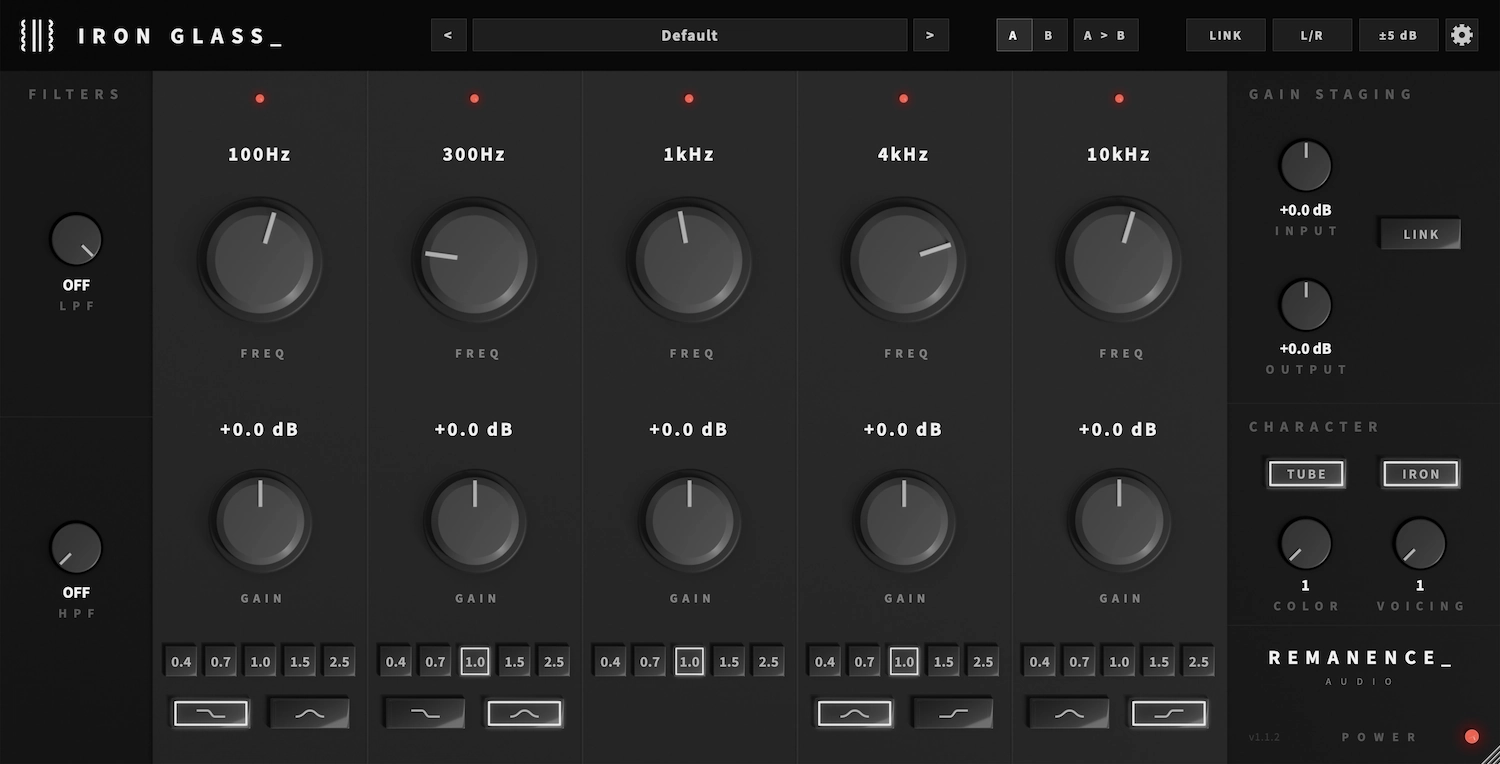Click the VOICING knob

tap(1420, 544)
